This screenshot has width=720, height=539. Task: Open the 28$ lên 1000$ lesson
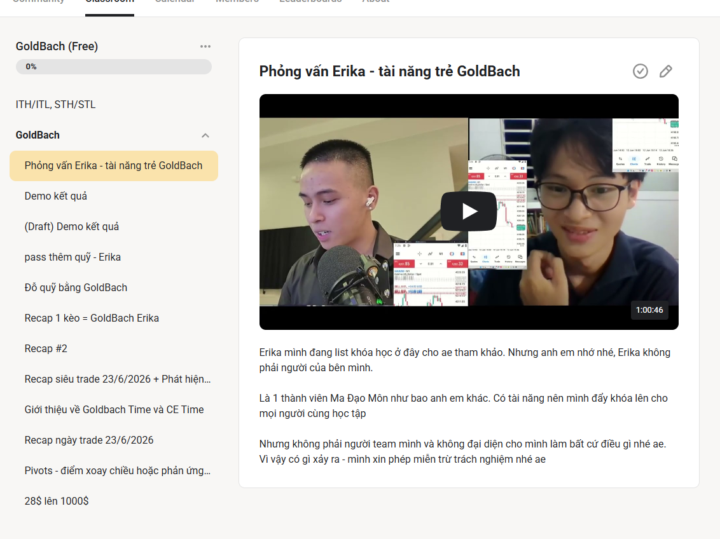56,501
